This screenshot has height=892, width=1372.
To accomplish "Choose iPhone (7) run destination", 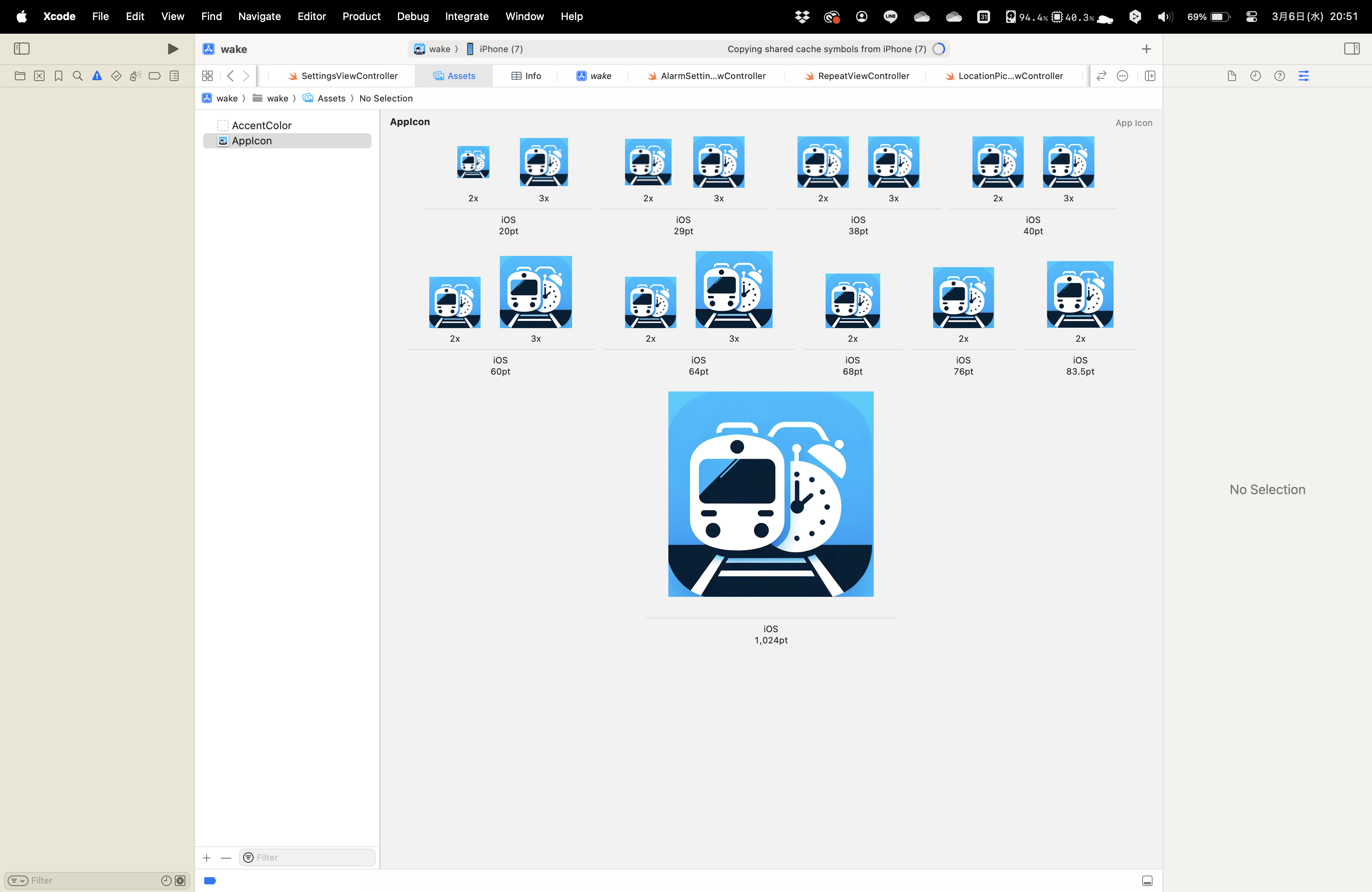I will point(495,49).
